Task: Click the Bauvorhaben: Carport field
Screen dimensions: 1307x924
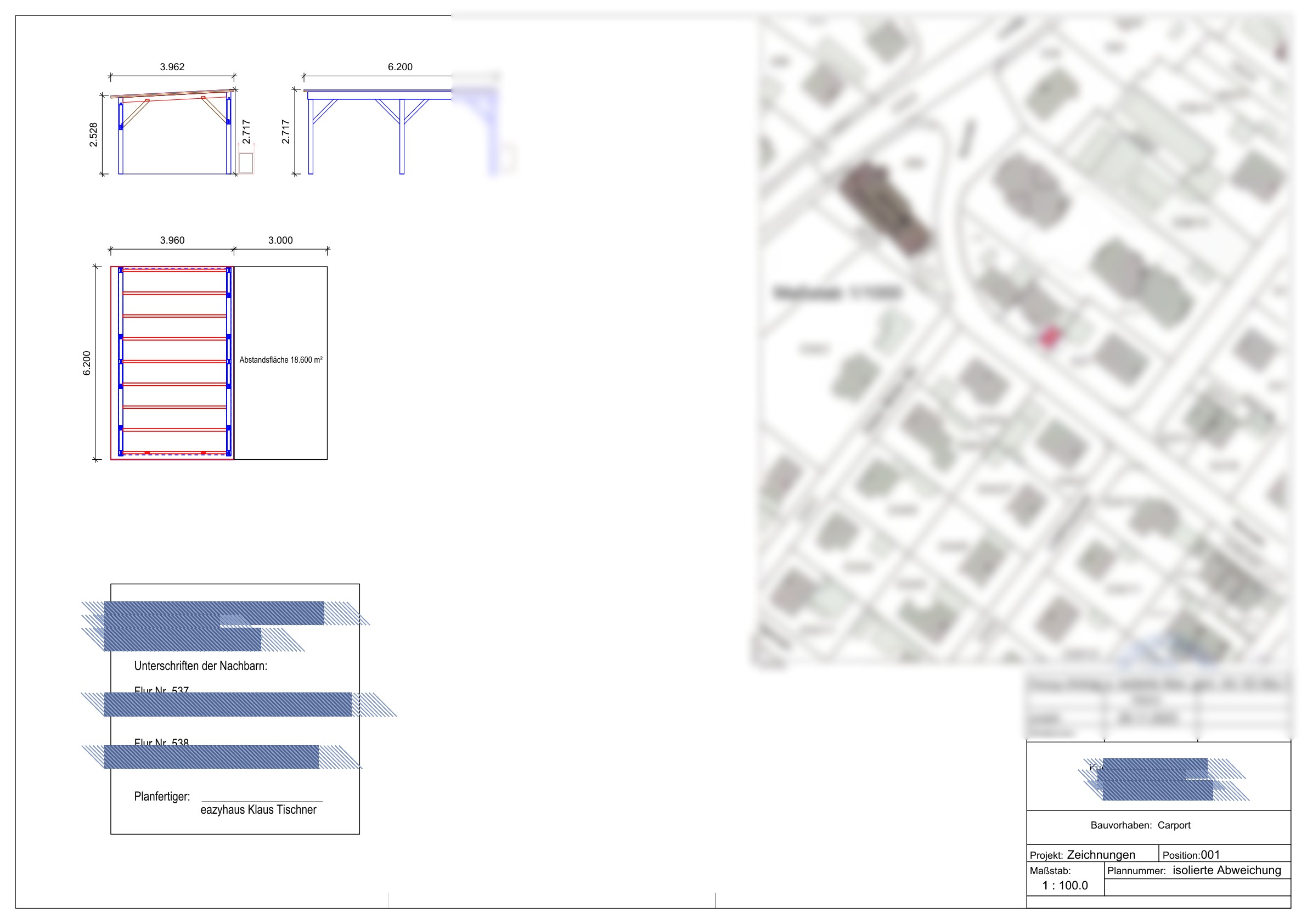Action: pyautogui.click(x=1140, y=825)
